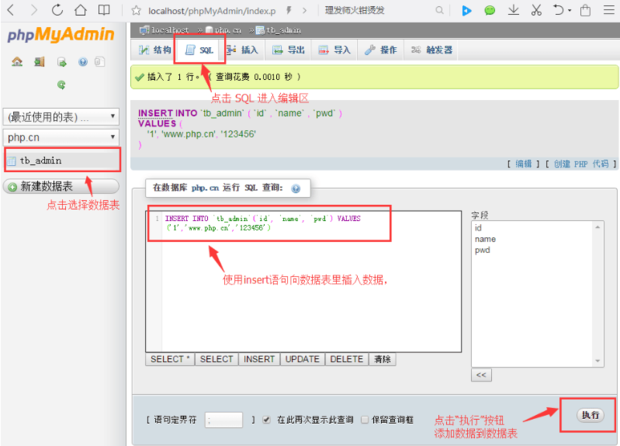The image size is (620, 446).
Task: Open the browser downloads arrow icon
Action: [x=513, y=10]
